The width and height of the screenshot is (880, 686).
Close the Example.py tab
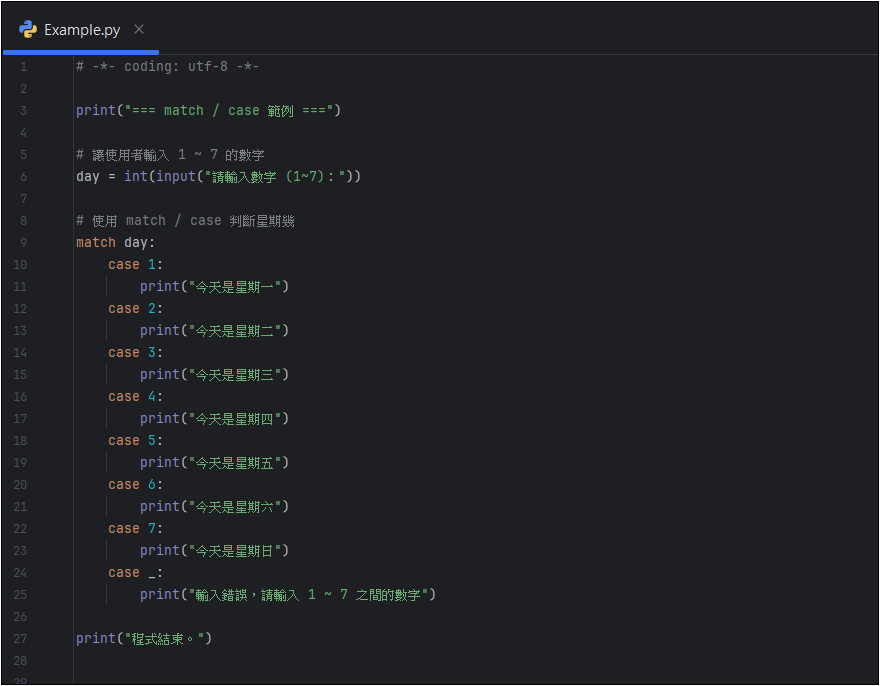[139, 29]
